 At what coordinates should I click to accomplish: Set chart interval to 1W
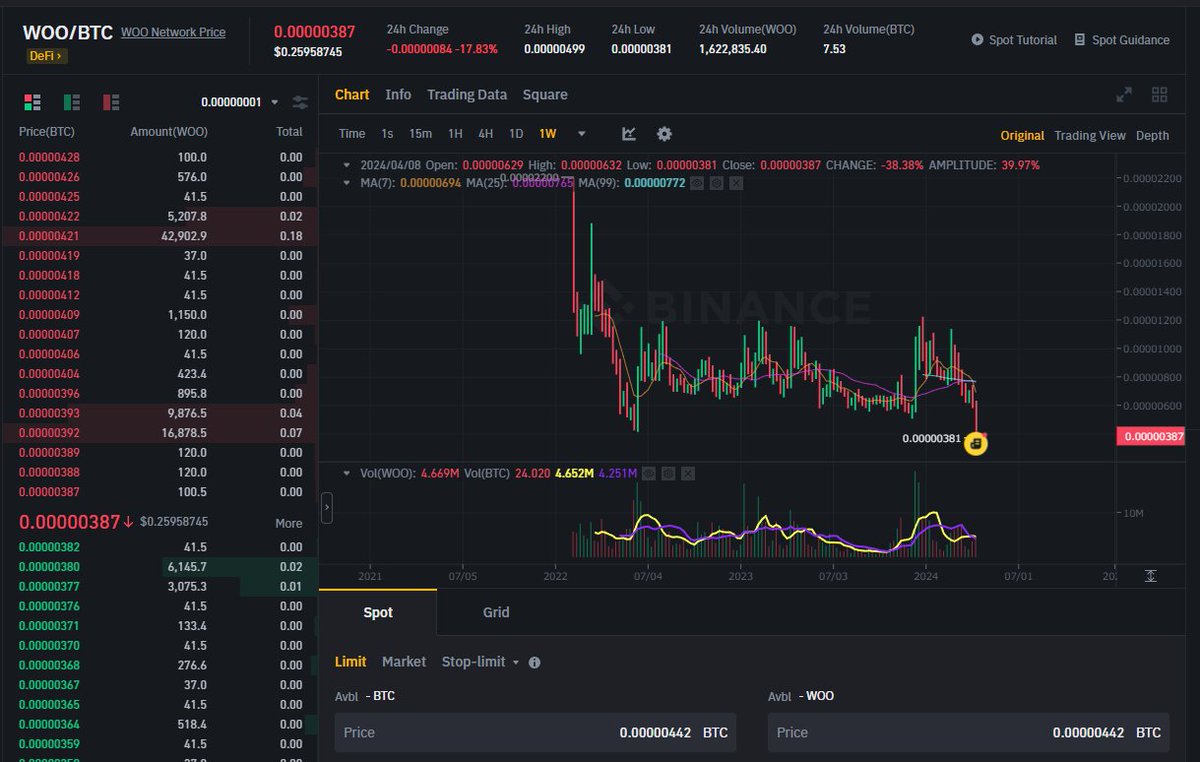(548, 134)
